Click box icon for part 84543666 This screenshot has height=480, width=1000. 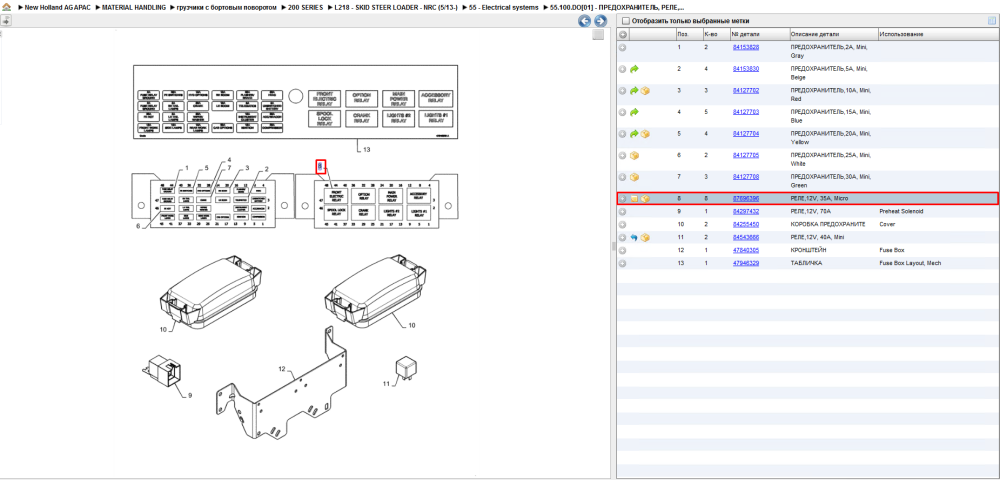[x=645, y=238]
